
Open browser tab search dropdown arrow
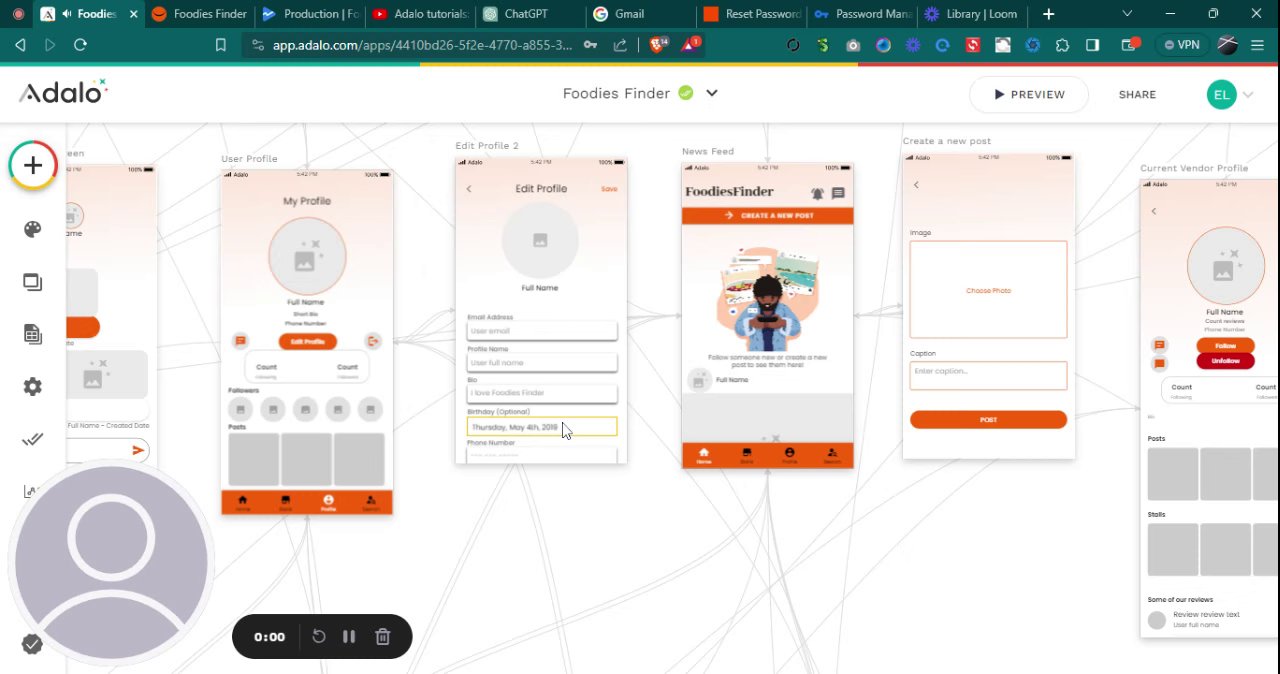coord(1128,14)
